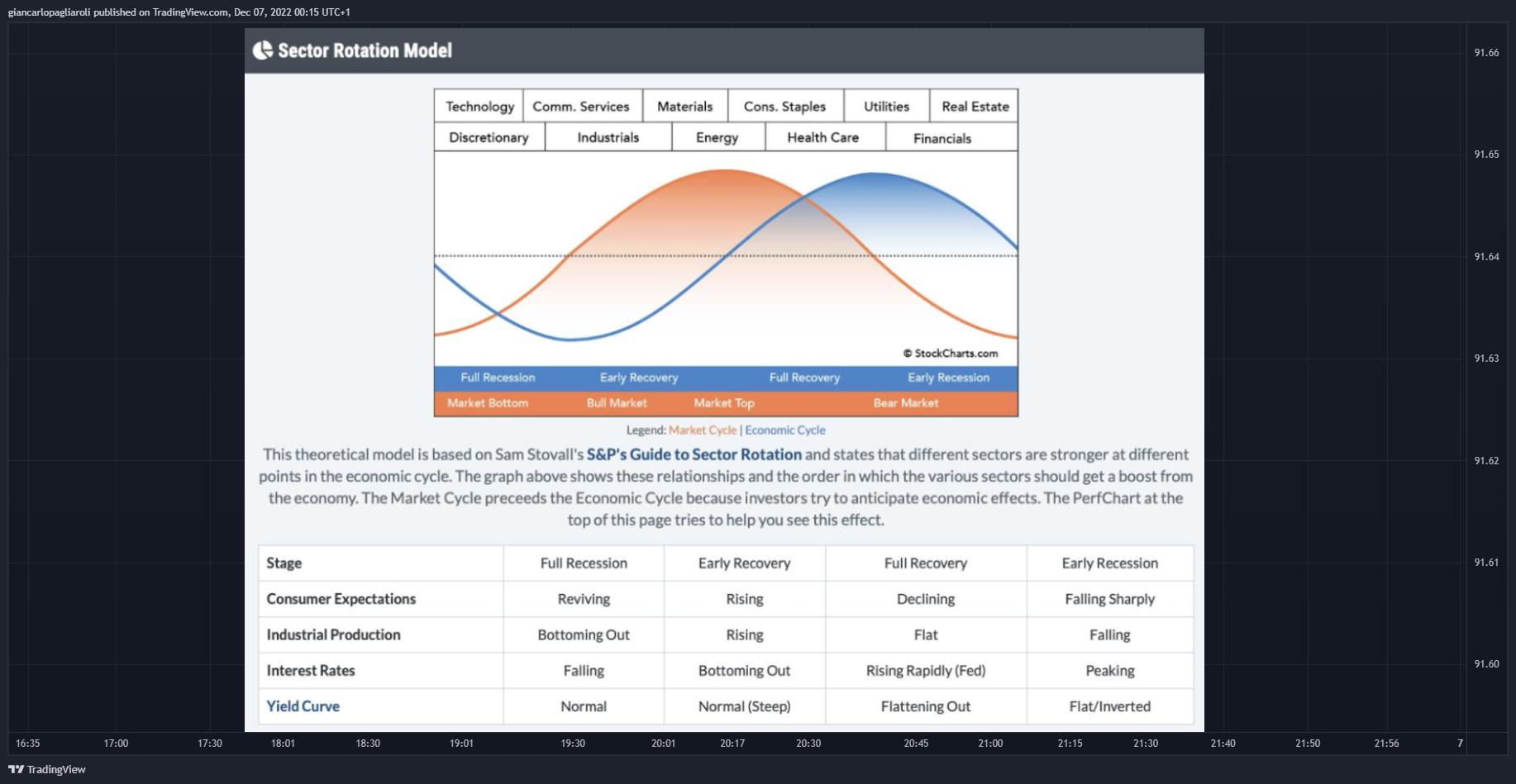1516x784 pixels.
Task: Click the TradingView logo at bottom left
Action: pos(47,769)
